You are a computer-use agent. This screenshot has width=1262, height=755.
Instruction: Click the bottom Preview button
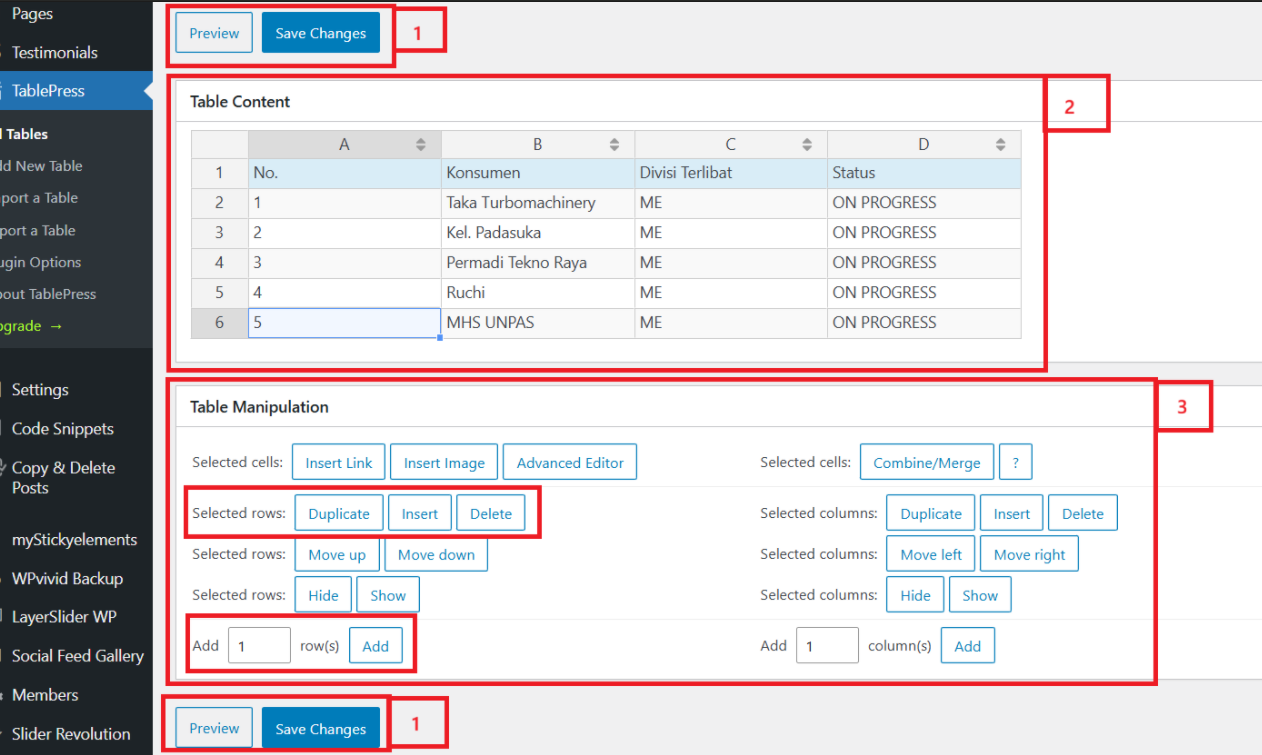click(214, 729)
